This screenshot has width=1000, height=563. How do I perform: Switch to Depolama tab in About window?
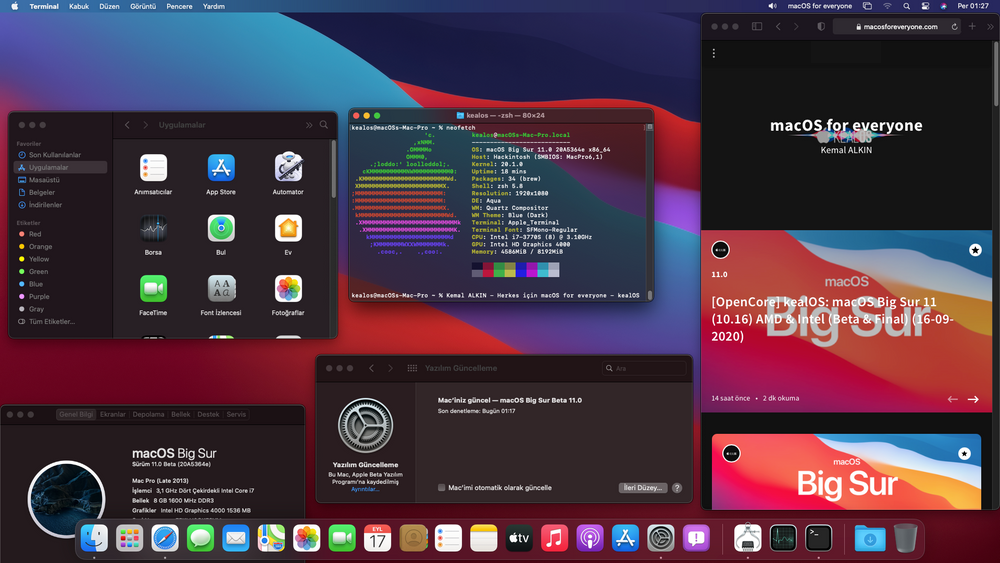(149, 414)
